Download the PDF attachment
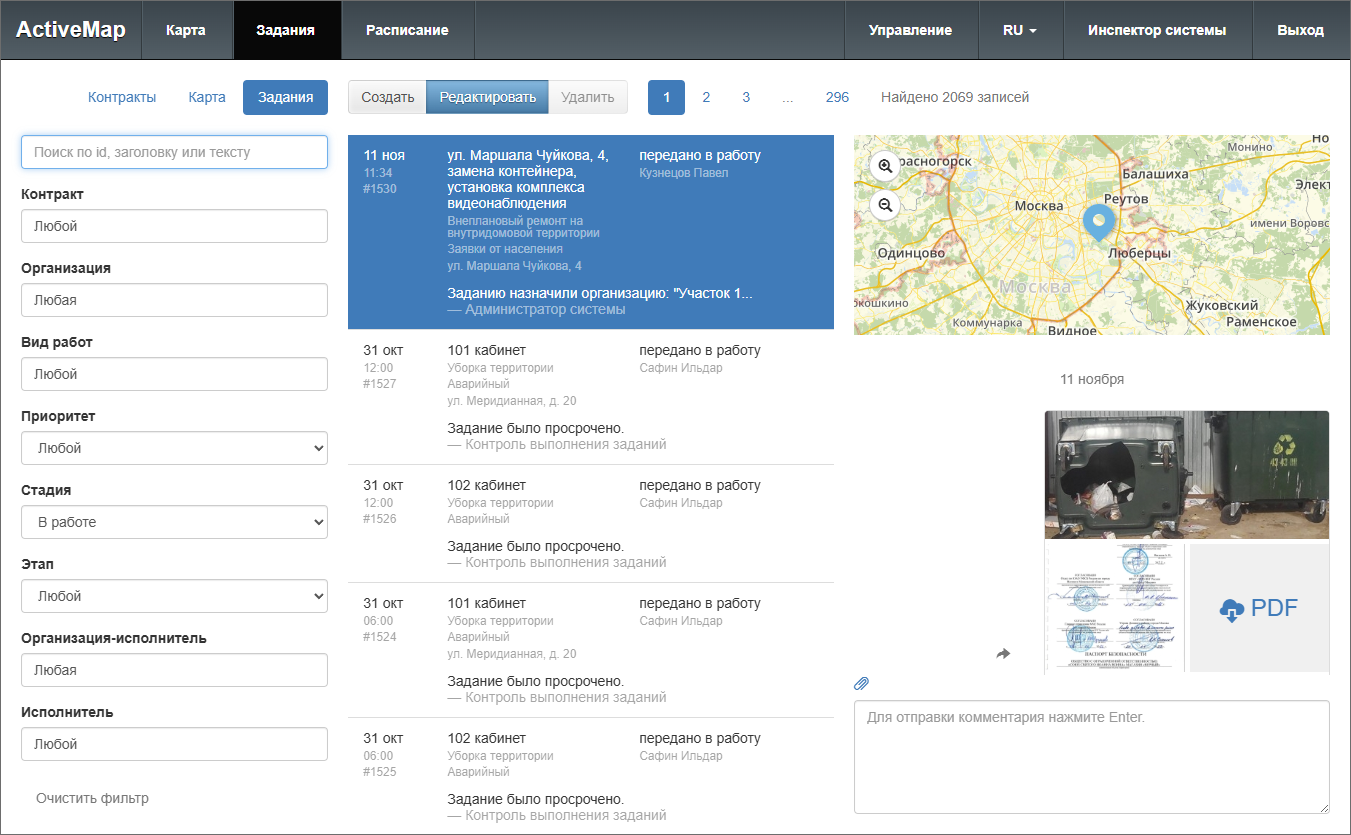Image resolution: width=1351 pixels, height=835 pixels. [1259, 608]
